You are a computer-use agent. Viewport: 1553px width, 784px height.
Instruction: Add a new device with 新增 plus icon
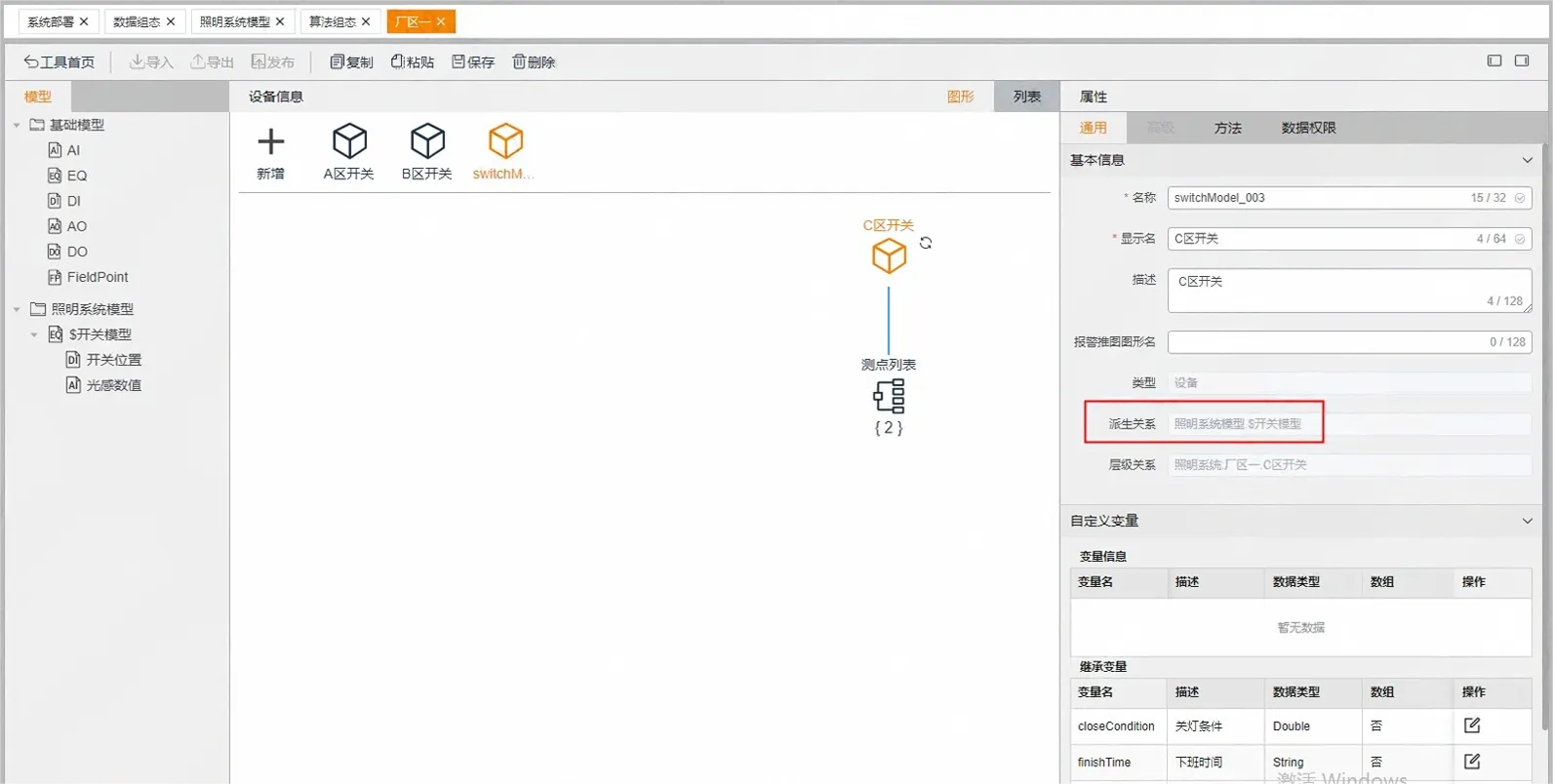[x=270, y=142]
